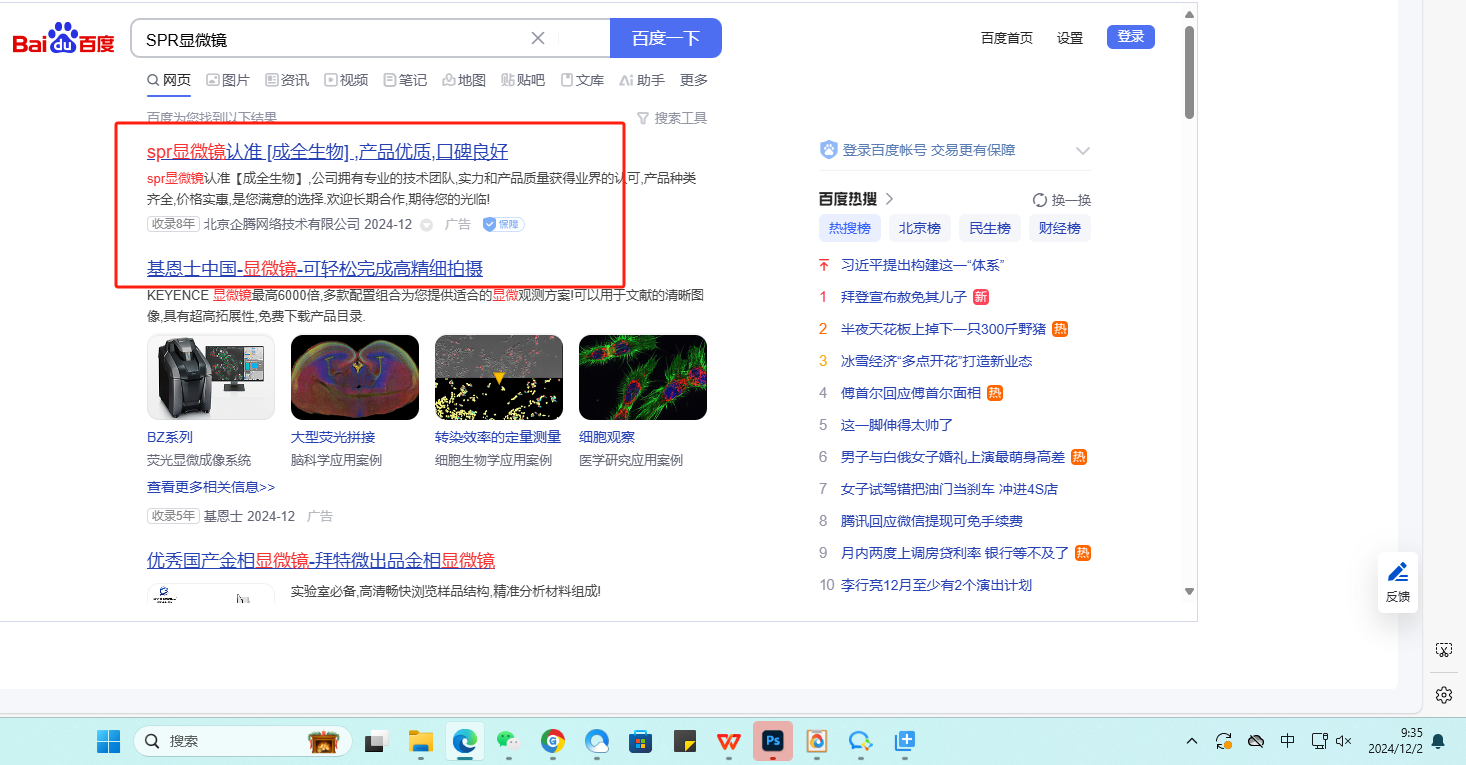Open the 查看更多相关信息 link
Viewport: 1466px width, 765px height.
(211, 487)
